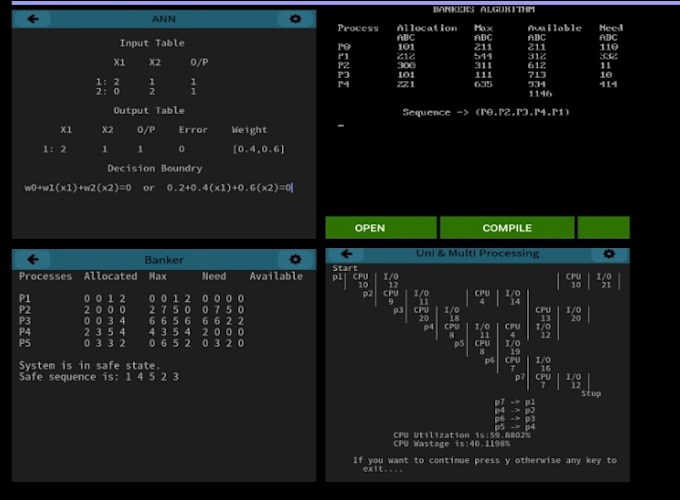Screen dimensions: 680x500
Task: Click the 1146 available value
Action: (540, 94)
